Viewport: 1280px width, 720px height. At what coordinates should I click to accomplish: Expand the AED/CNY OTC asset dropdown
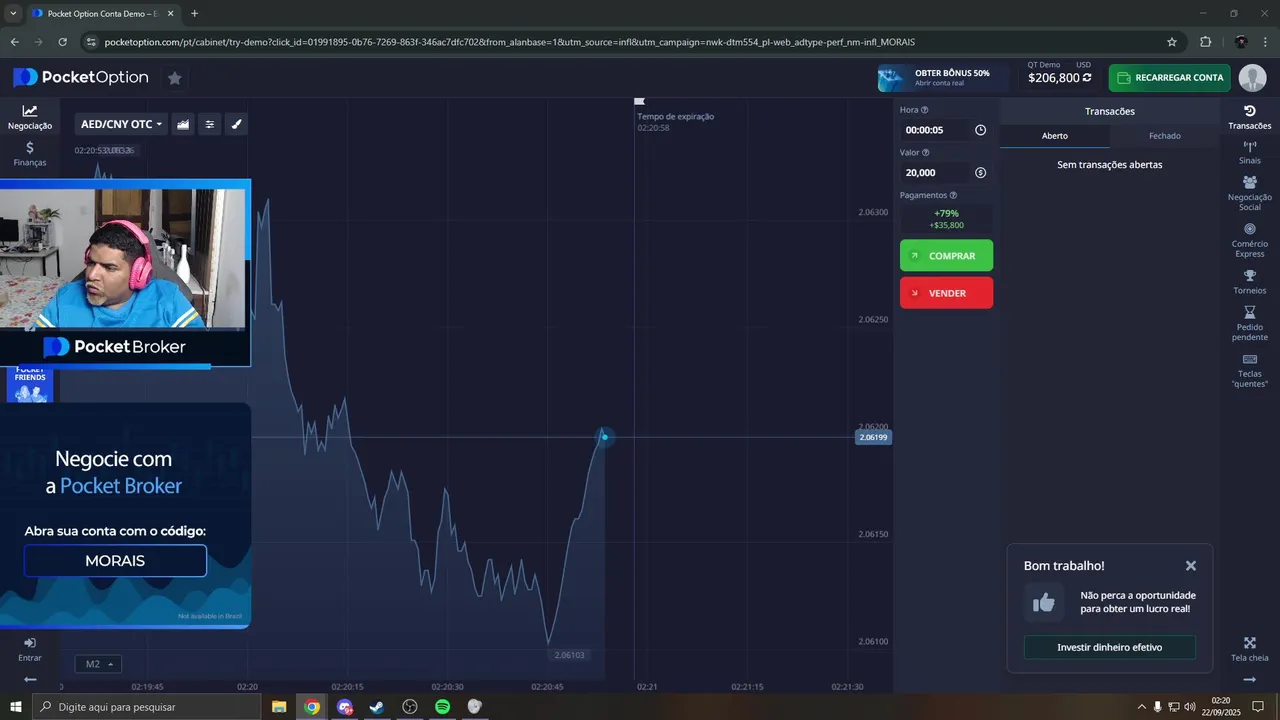(x=121, y=124)
